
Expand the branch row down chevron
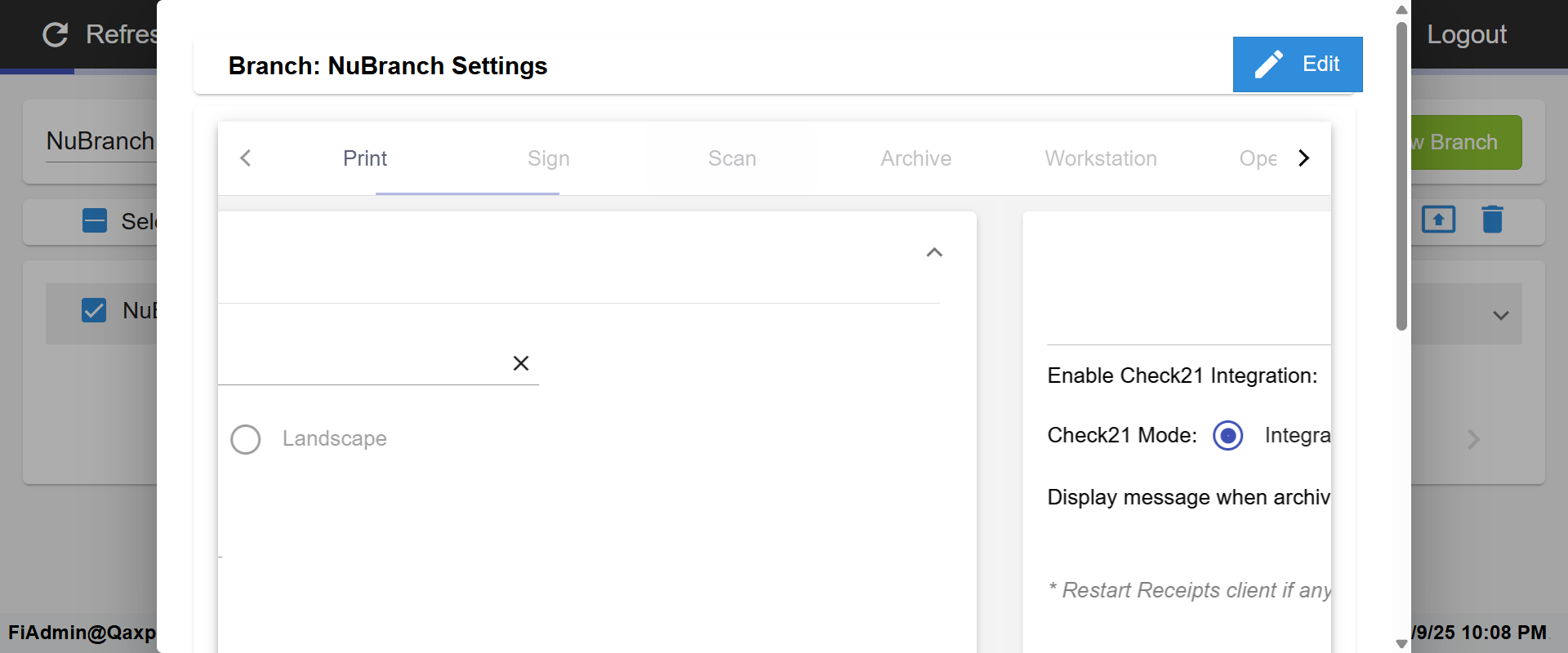click(x=1500, y=315)
